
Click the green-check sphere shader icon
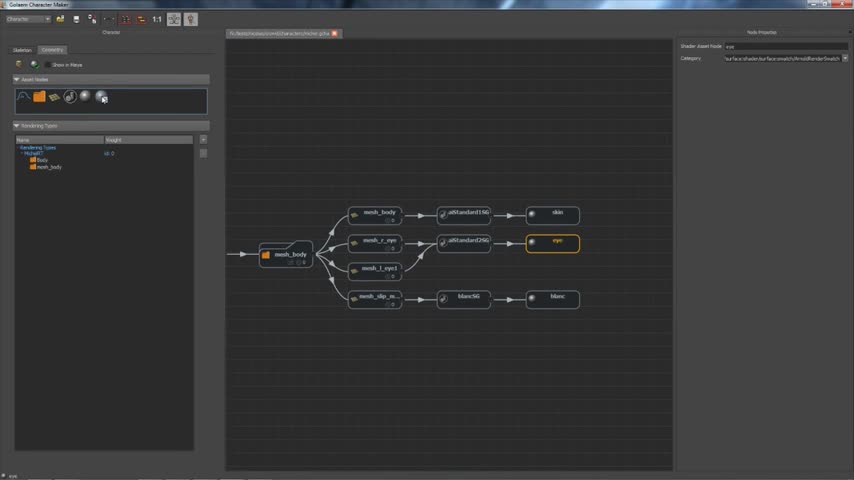(x=35, y=64)
